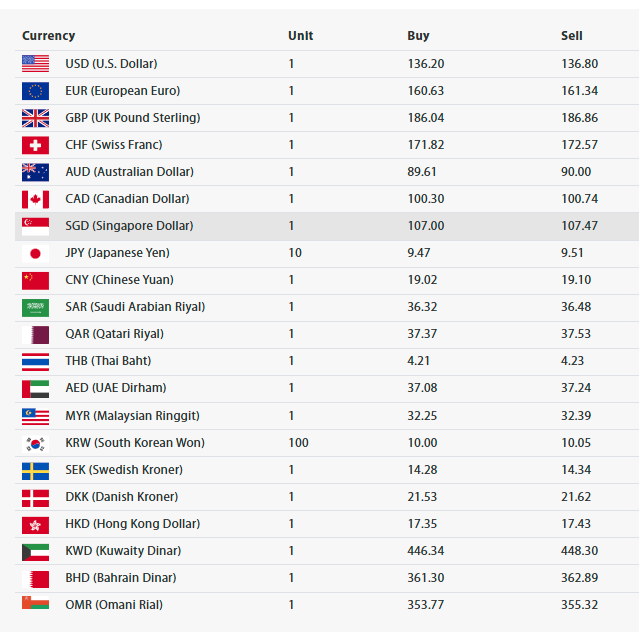The height and width of the screenshot is (632, 639).
Task: Click the Swedish flag icon
Action: coord(35,471)
